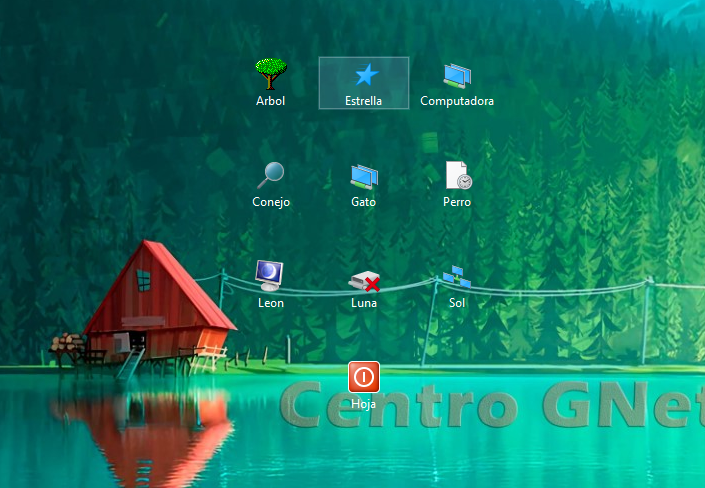Click the Perro document-with-clock icon
705x488 pixels.
(457, 175)
